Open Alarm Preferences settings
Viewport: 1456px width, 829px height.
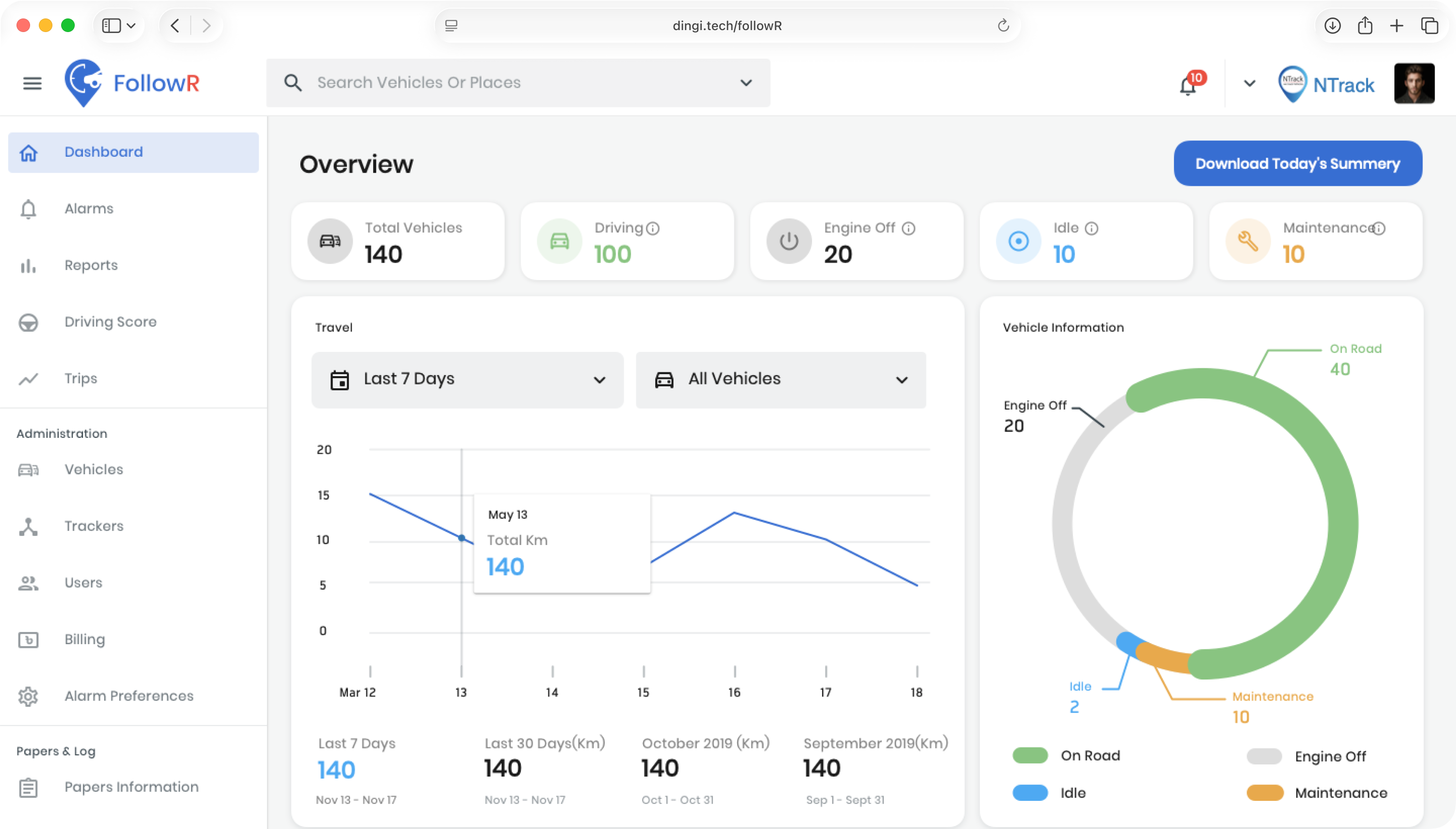click(129, 696)
